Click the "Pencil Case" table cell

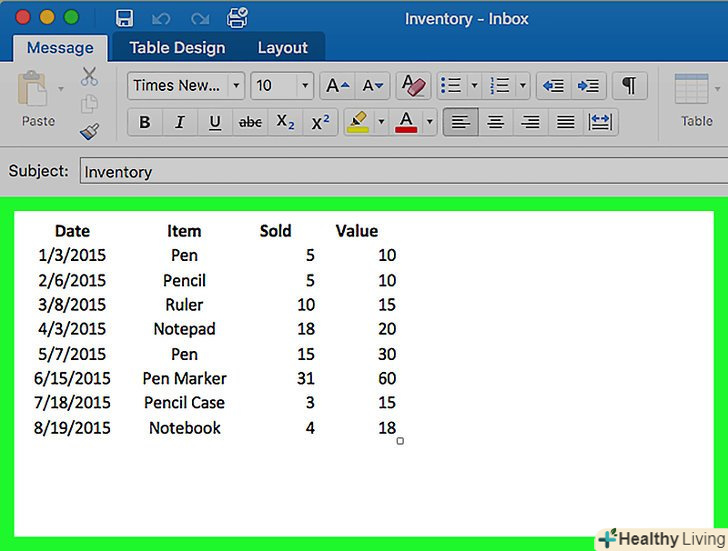click(184, 402)
